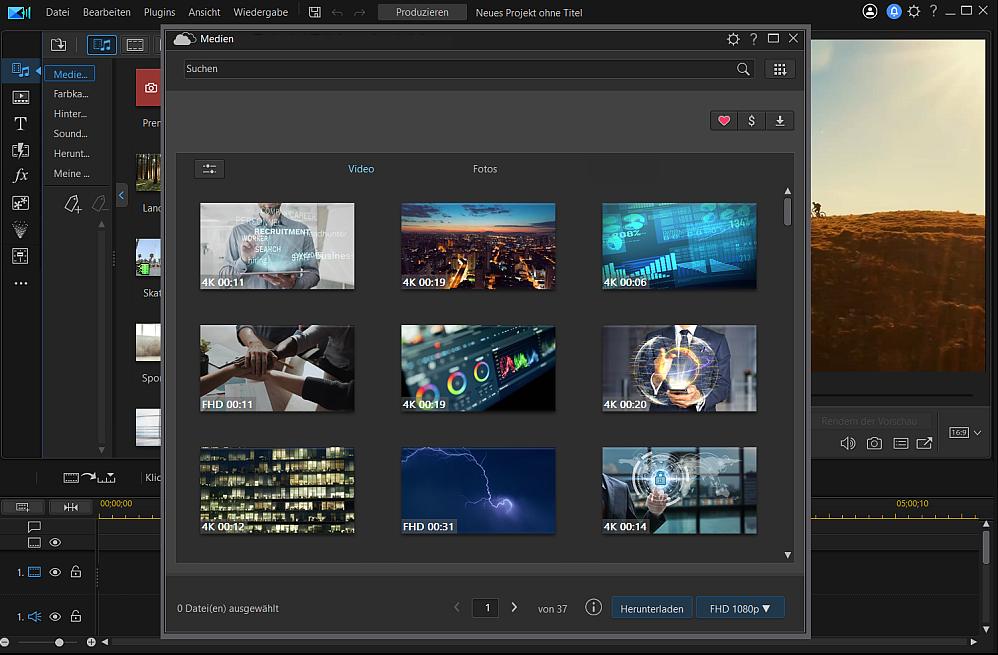Open the Datei menu
This screenshot has height=655, width=998.
click(57, 12)
